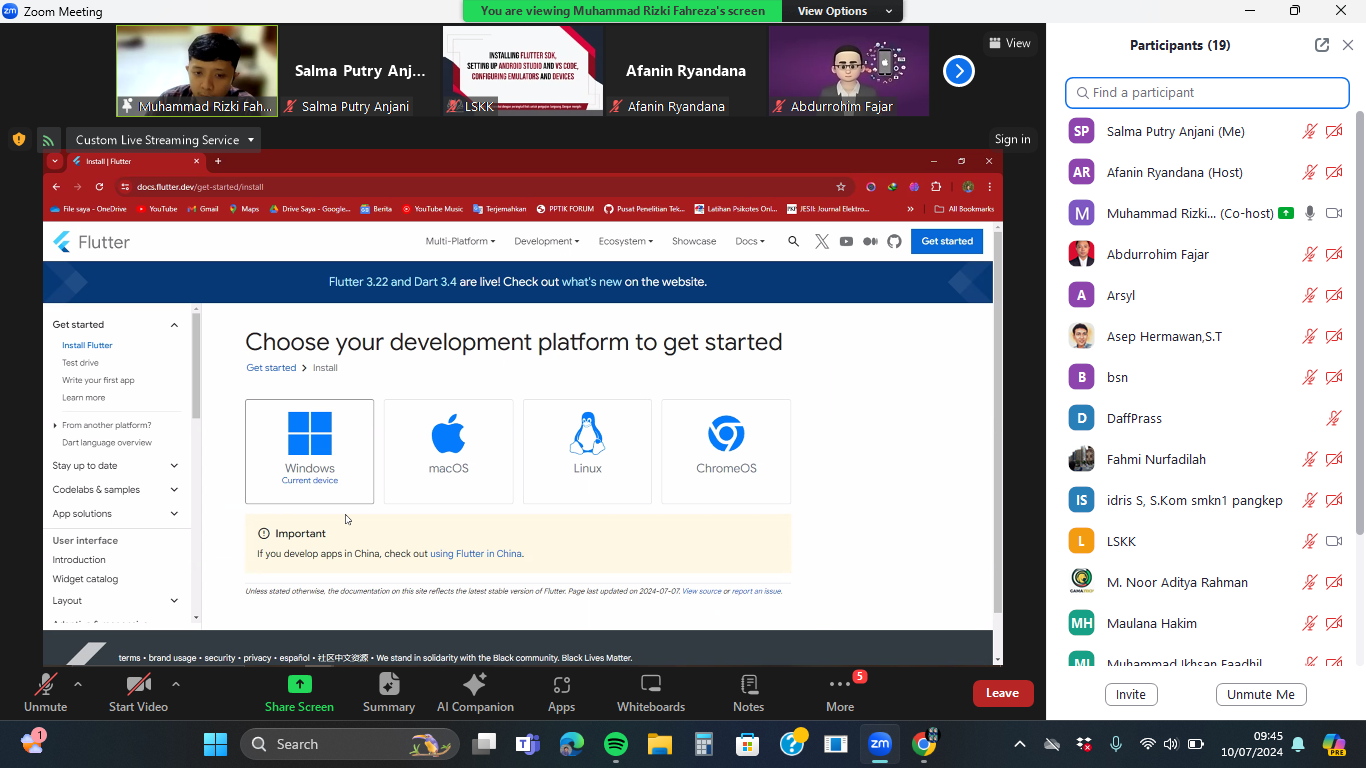Open Flutter YouTube icon link

[x=846, y=241]
